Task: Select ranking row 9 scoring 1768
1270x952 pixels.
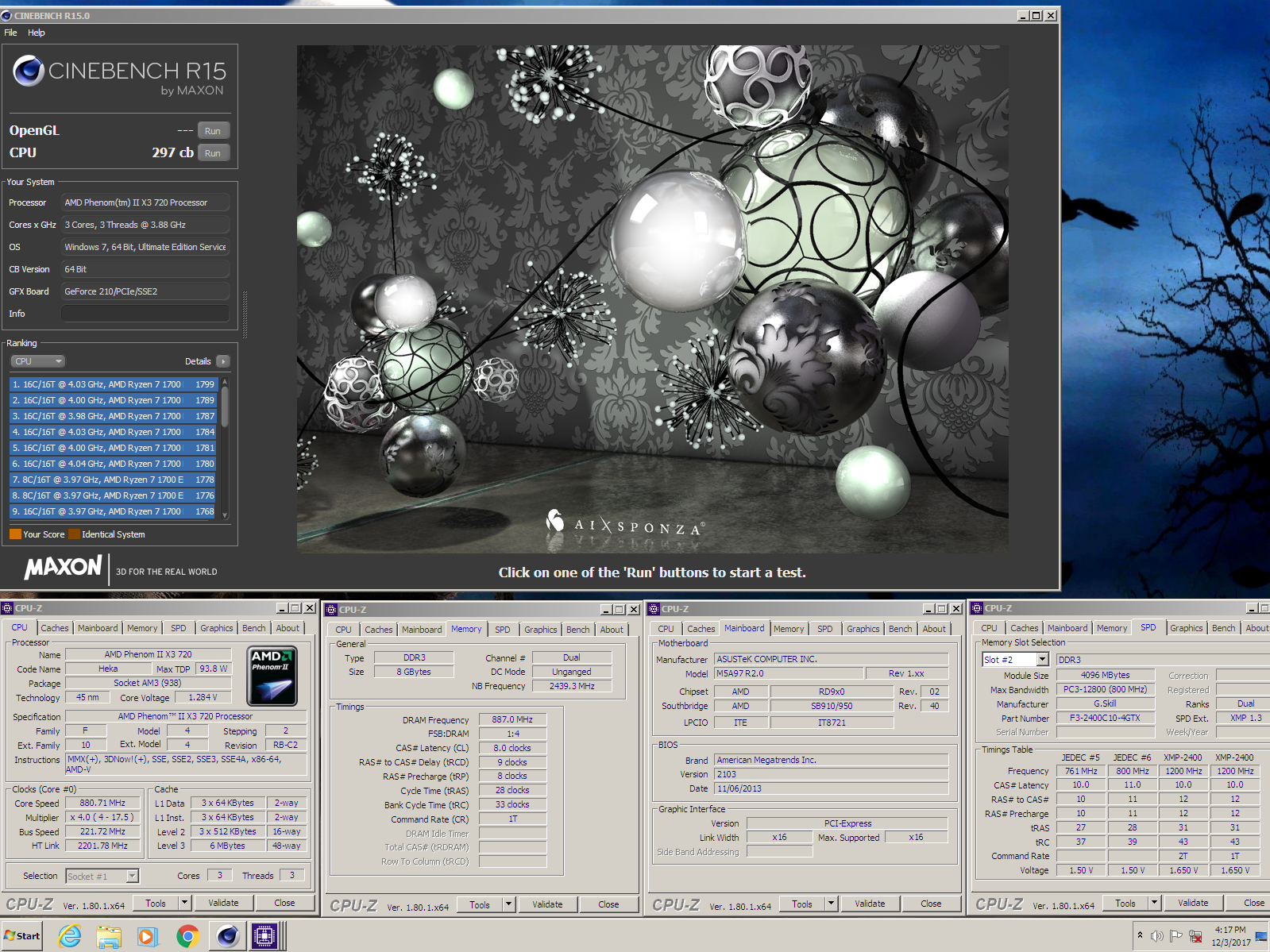Action: 113,511
